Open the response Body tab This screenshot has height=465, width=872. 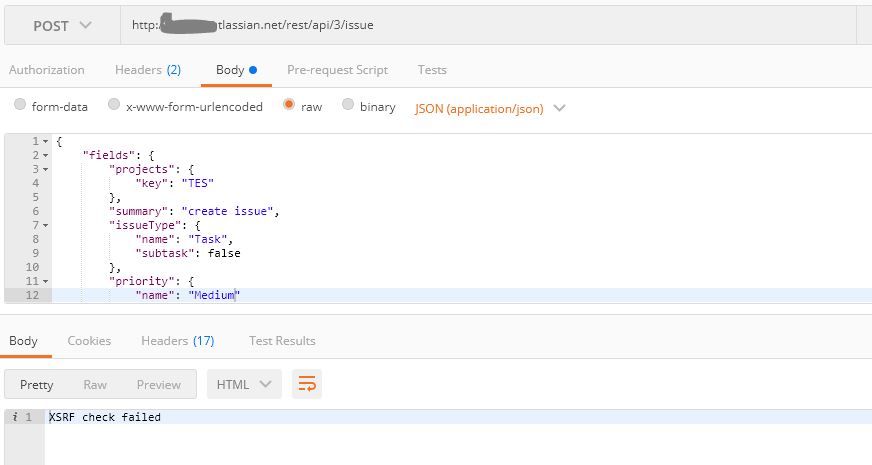click(x=23, y=341)
